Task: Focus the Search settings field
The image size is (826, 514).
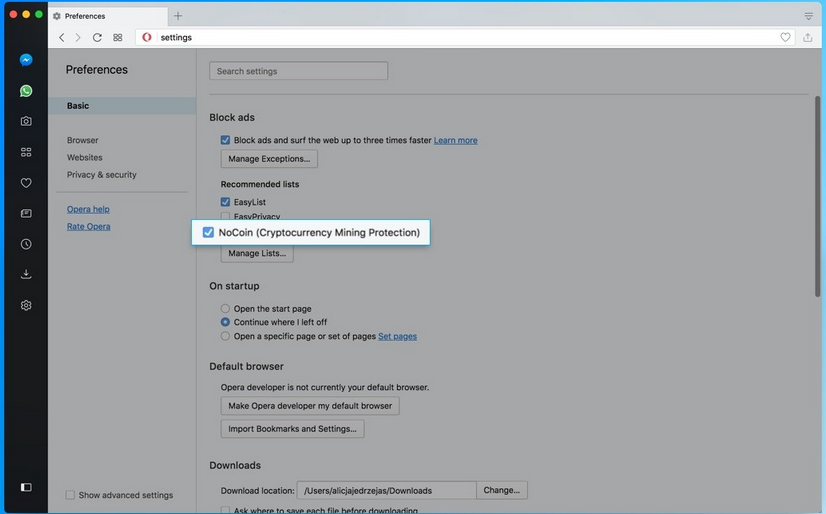Action: tap(299, 71)
